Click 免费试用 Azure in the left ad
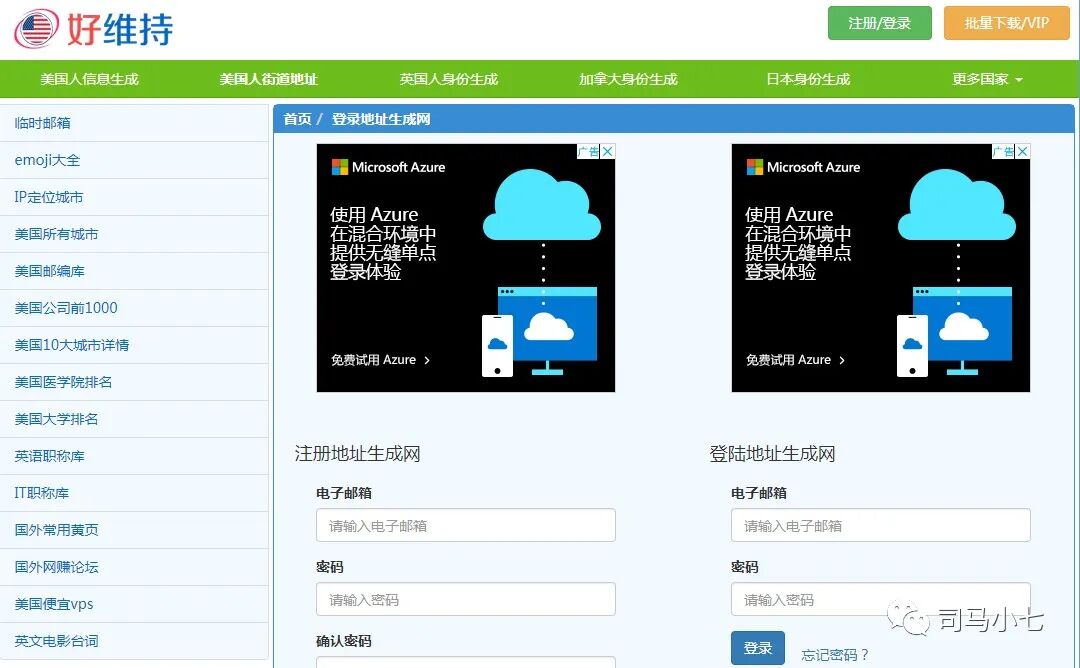Screen dimensions: 1080x668 tap(380, 360)
